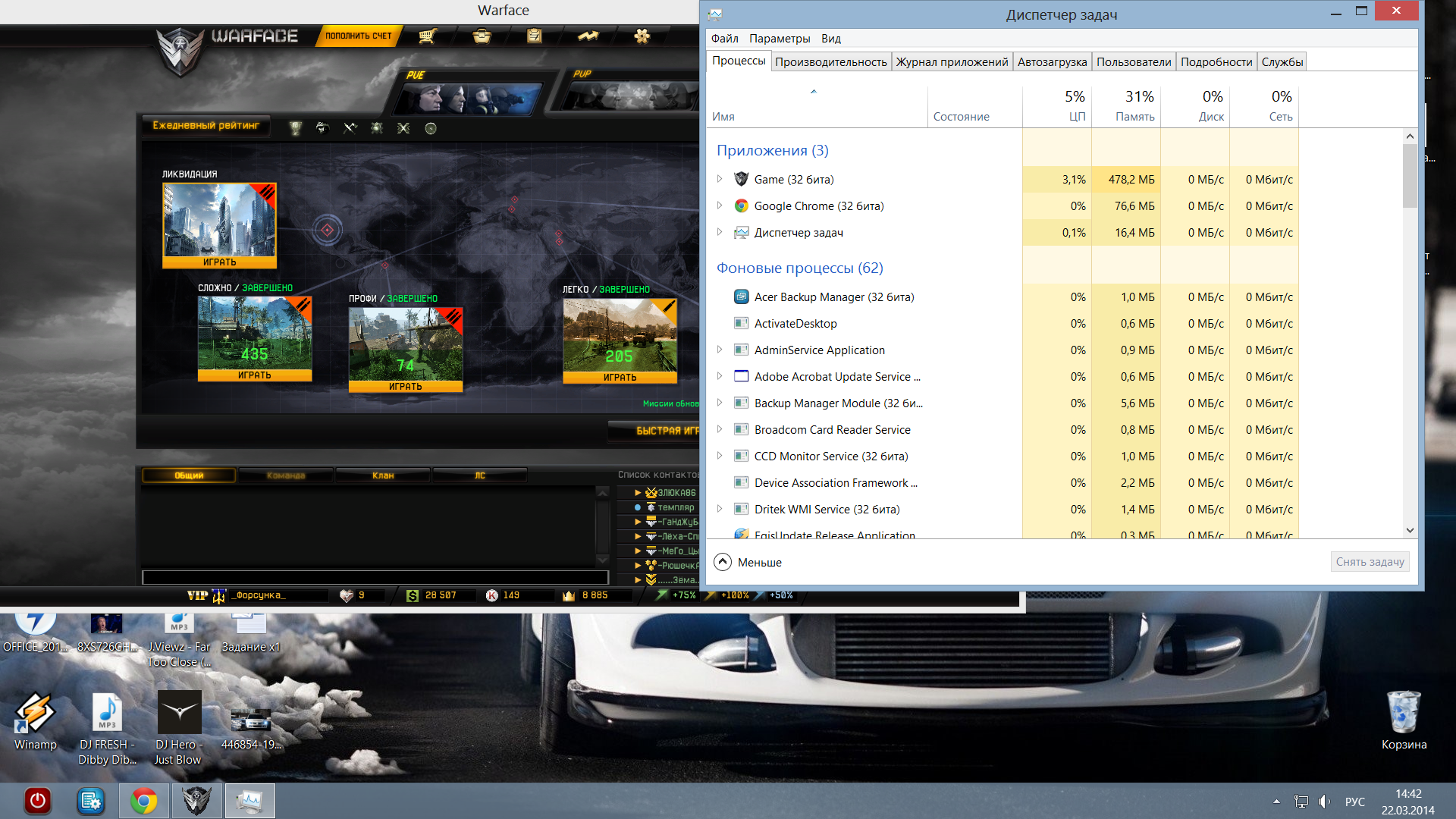1456x819 pixels.
Task: Click the Acer Backup Manager process icon
Action: click(x=742, y=297)
